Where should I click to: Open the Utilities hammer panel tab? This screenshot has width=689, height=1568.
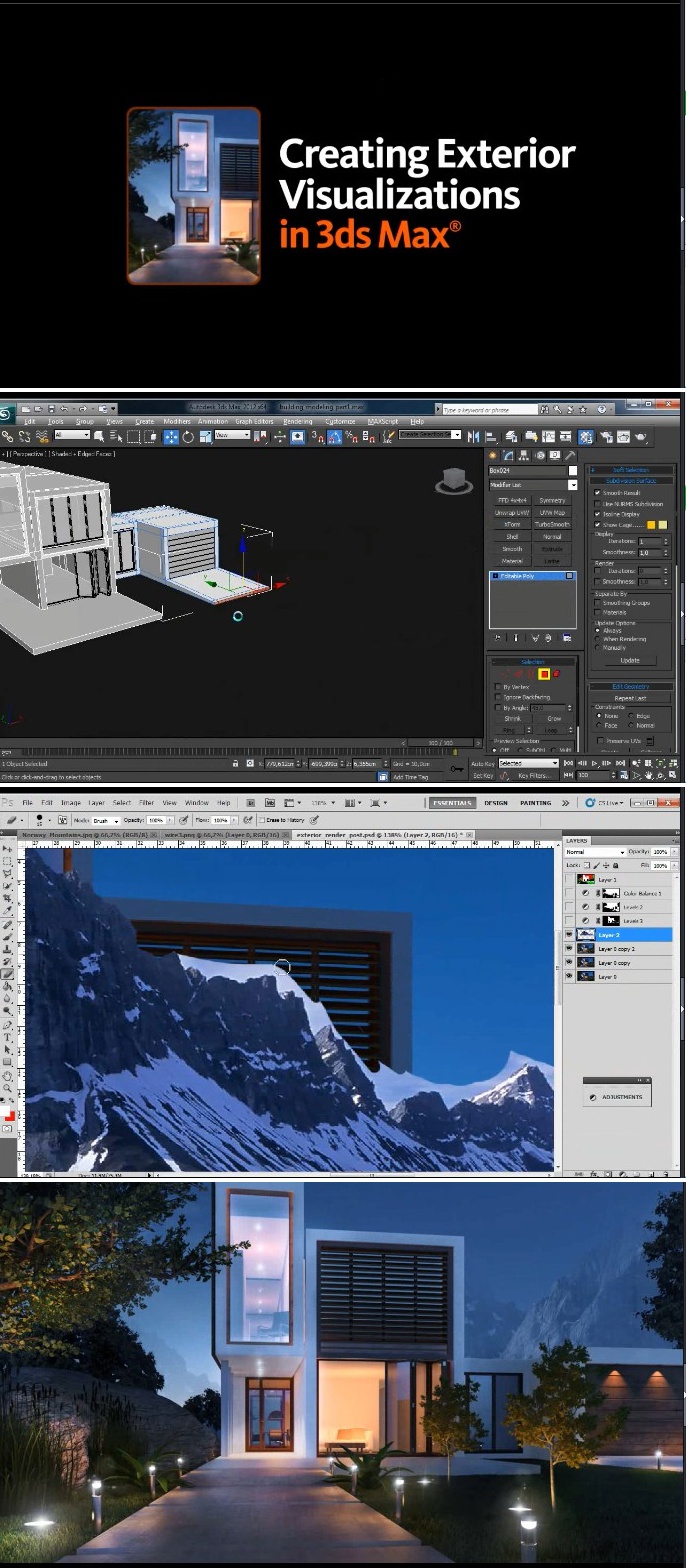[x=571, y=455]
